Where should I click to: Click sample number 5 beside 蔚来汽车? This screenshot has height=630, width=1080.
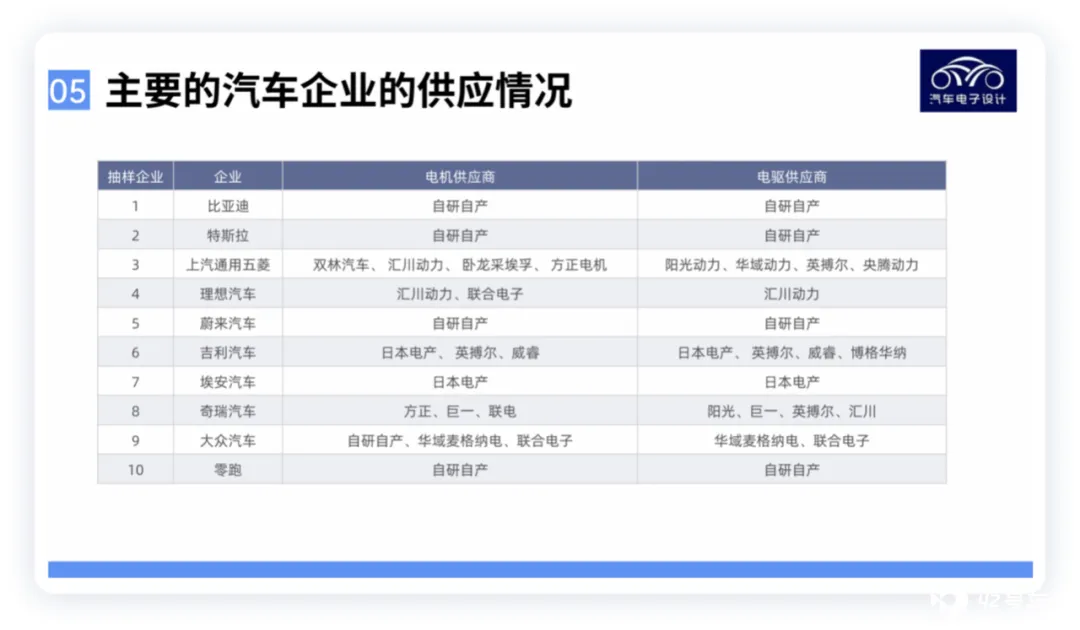pos(136,323)
